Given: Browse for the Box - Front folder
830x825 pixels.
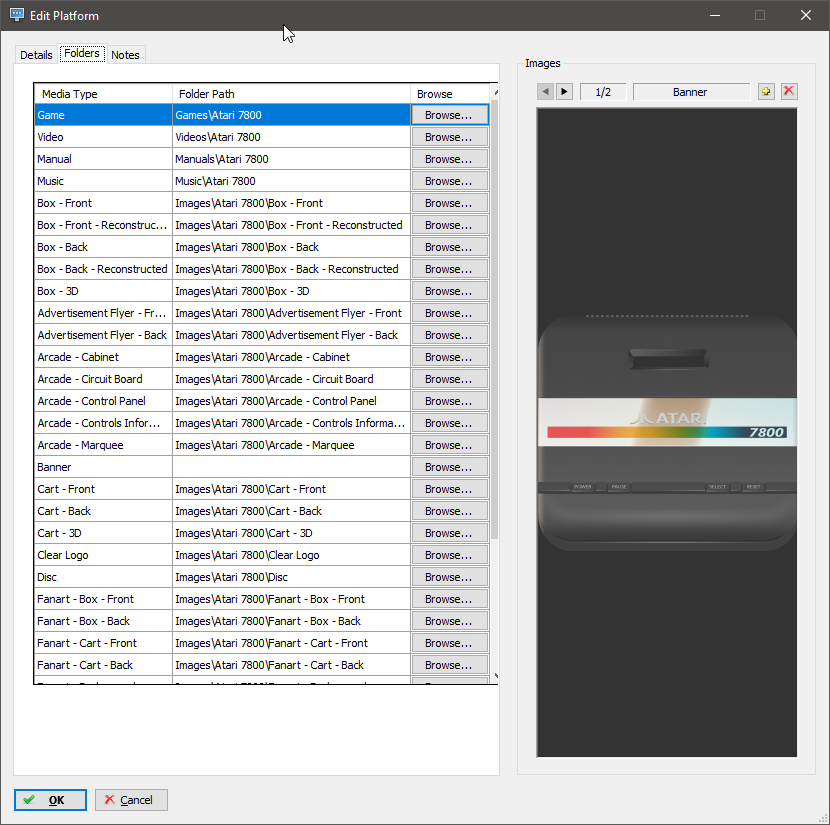Looking at the screenshot, I should tap(449, 203).
